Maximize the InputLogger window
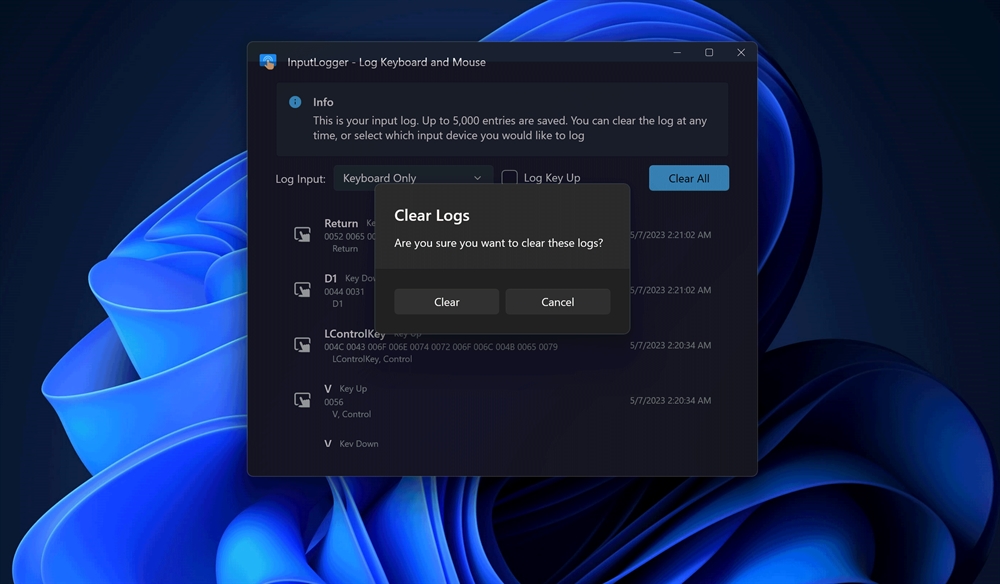 [709, 53]
